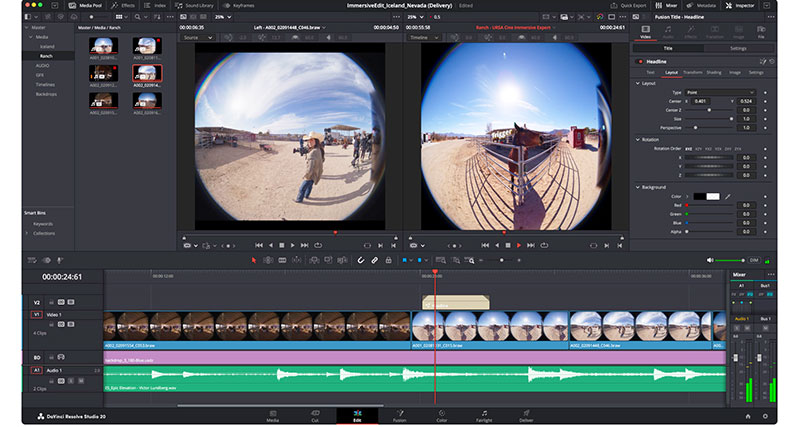Click the Custom Zoom magnifier icon
This screenshot has height=427, width=800.
pyautogui.click(x=470, y=260)
